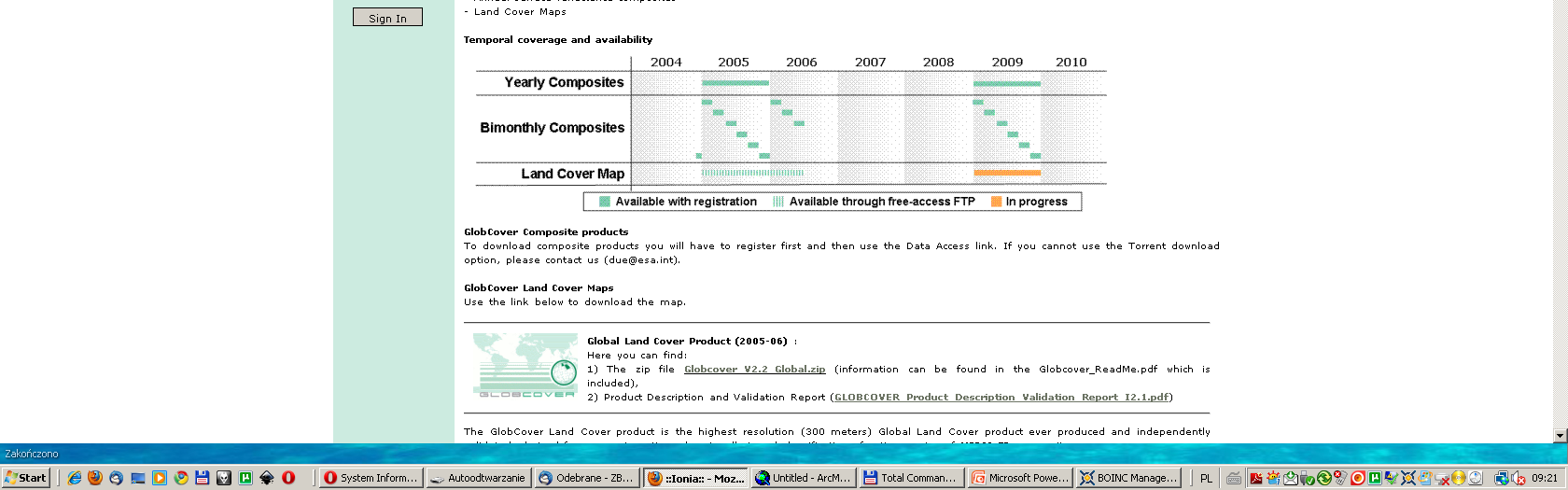Click the 09:21 system clock

pos(1545,478)
